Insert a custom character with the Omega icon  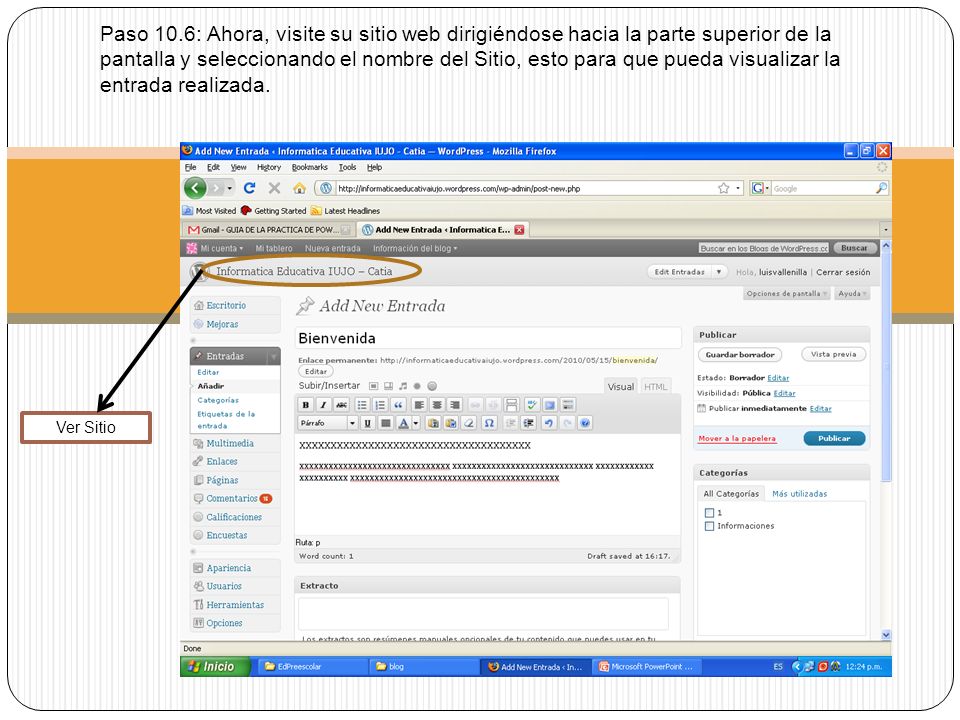tap(489, 423)
